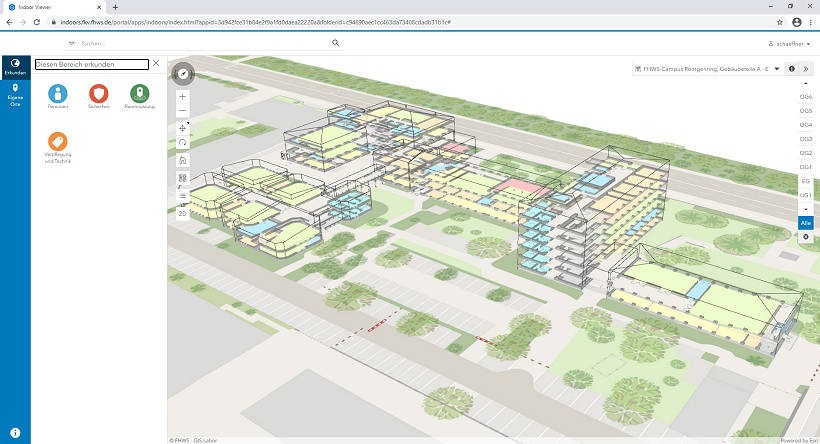Expand the FHWS-Campus building dropdown
The image size is (820, 444).
[x=777, y=69]
